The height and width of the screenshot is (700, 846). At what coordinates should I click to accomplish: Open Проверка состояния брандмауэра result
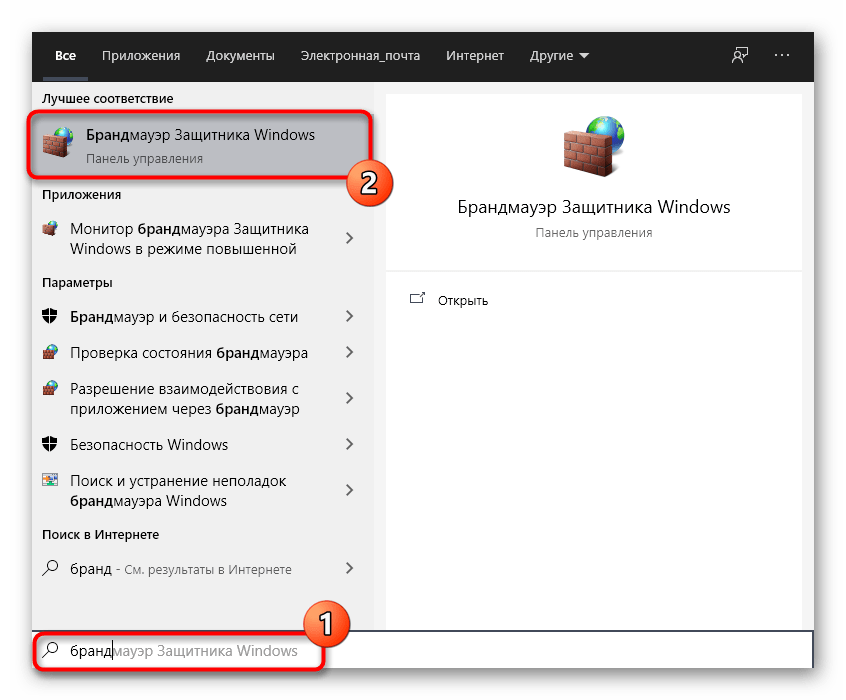[189, 353]
